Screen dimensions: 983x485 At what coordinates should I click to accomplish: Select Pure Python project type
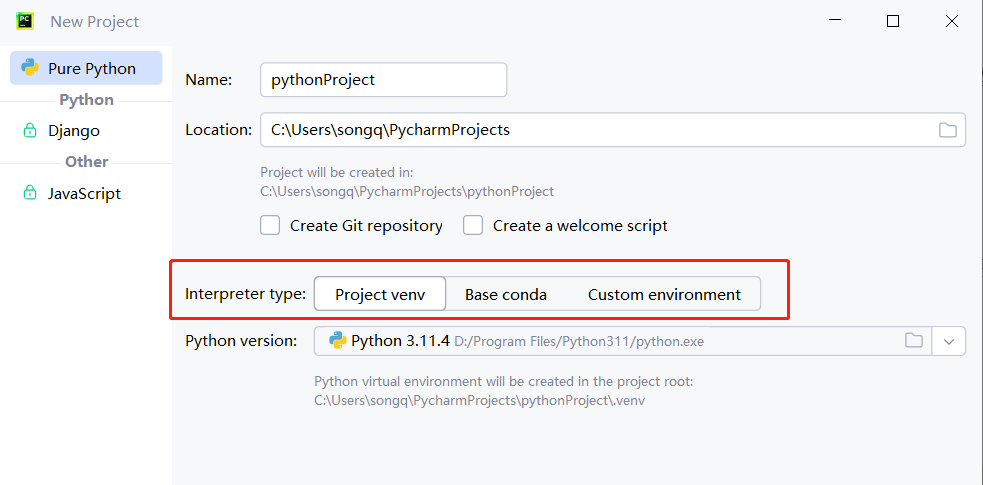point(91,69)
